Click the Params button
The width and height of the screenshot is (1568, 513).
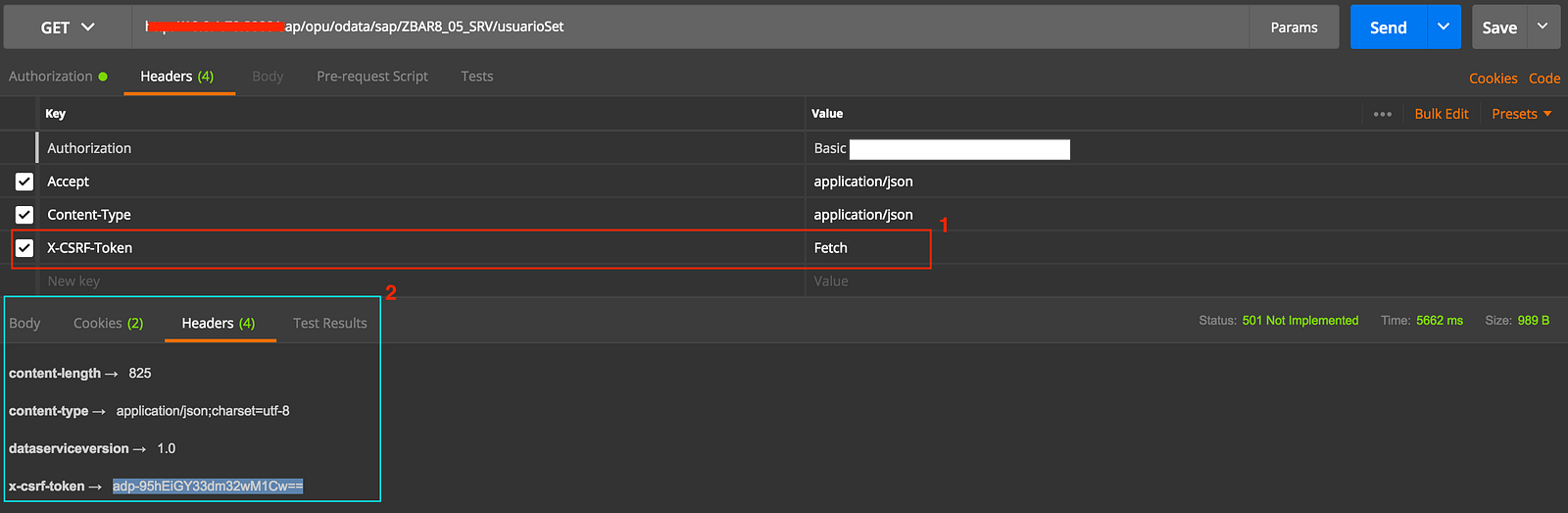[1294, 27]
